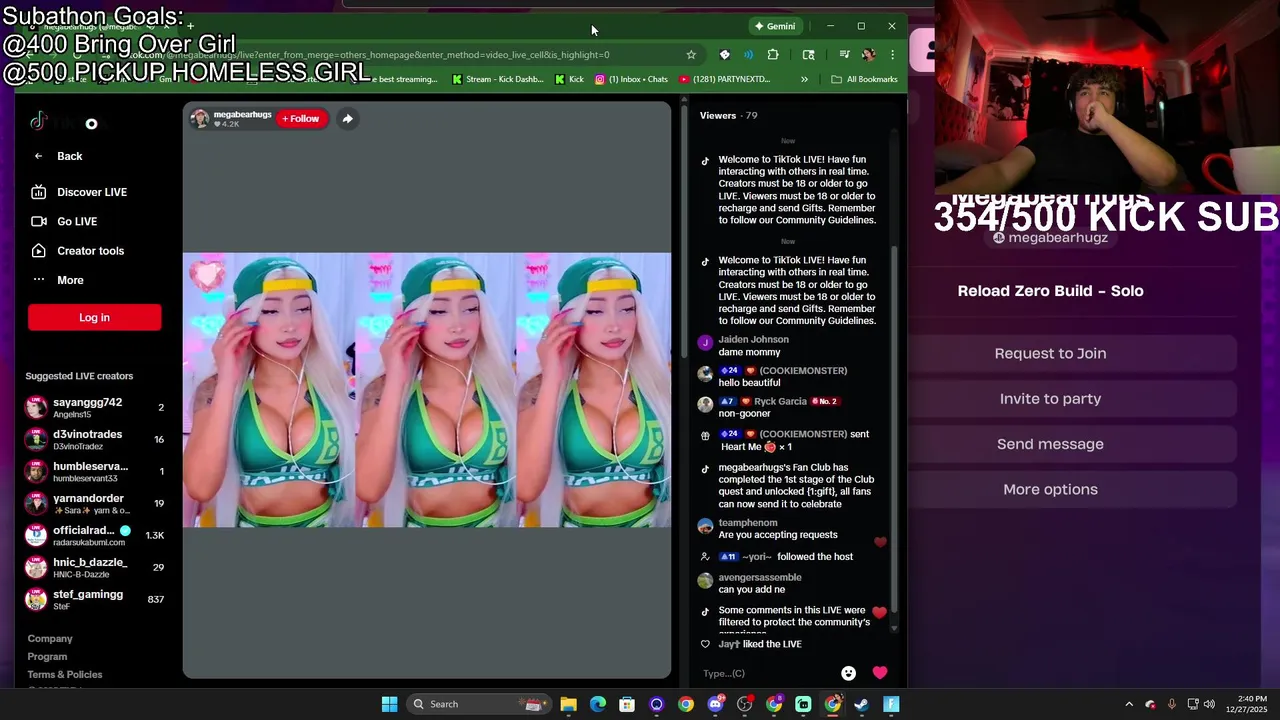Open File Explorer from taskbar
Viewport: 1280px width, 720px height.
click(568, 704)
